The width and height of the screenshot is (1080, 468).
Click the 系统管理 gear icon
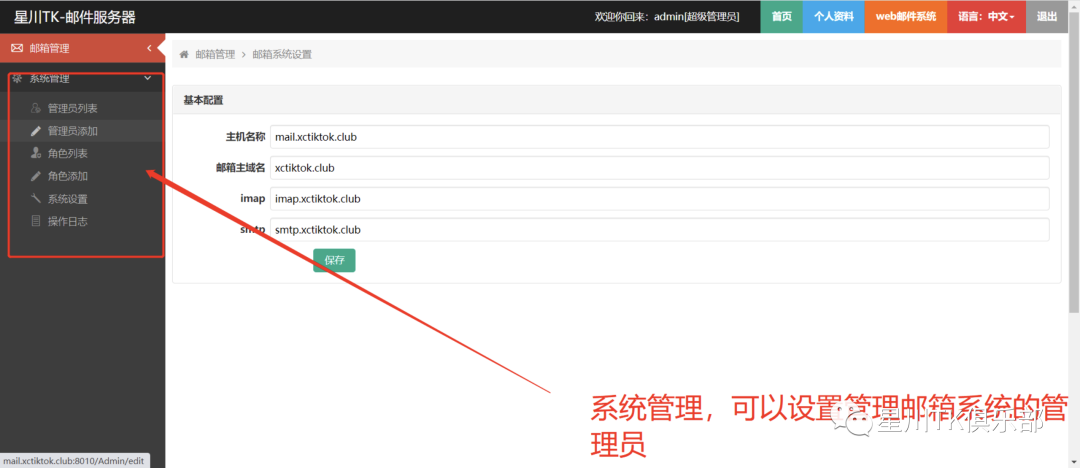coord(17,79)
